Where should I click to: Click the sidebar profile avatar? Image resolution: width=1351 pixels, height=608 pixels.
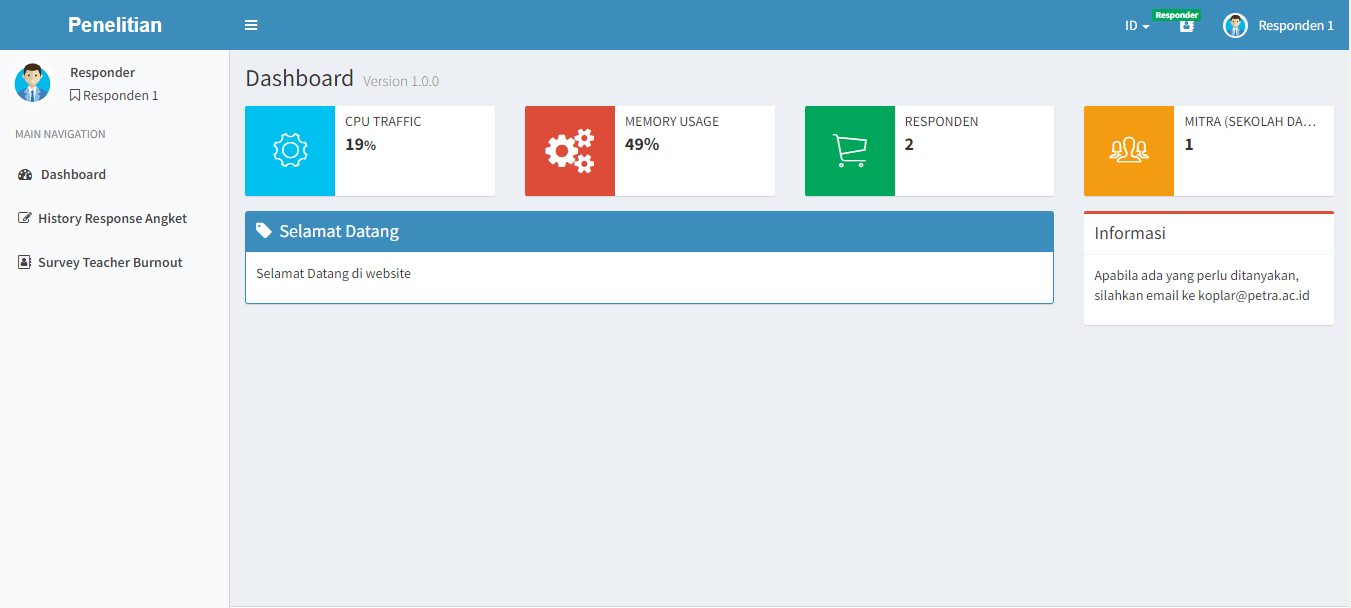32,83
